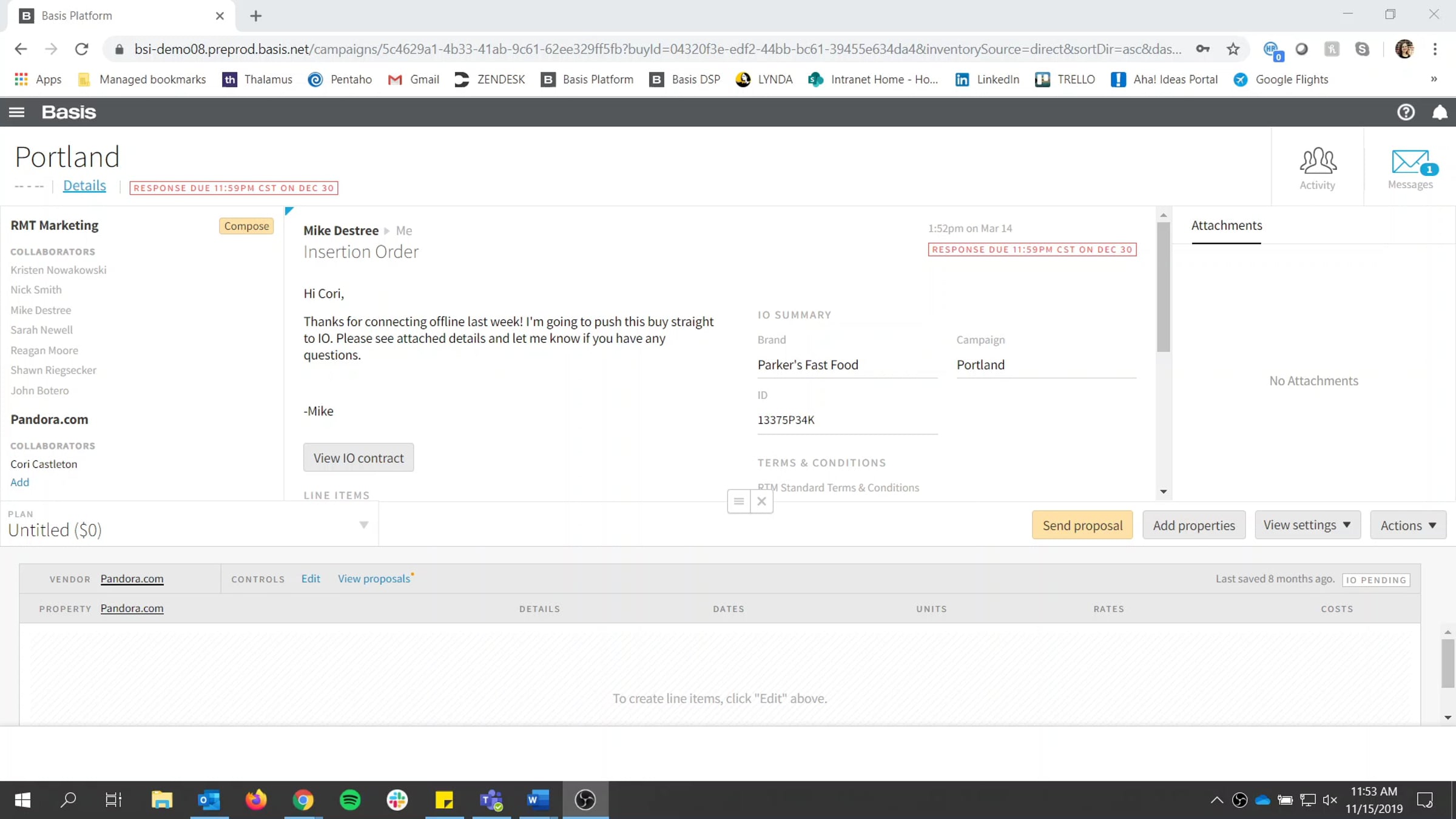Click the help question mark icon

(x=1406, y=112)
